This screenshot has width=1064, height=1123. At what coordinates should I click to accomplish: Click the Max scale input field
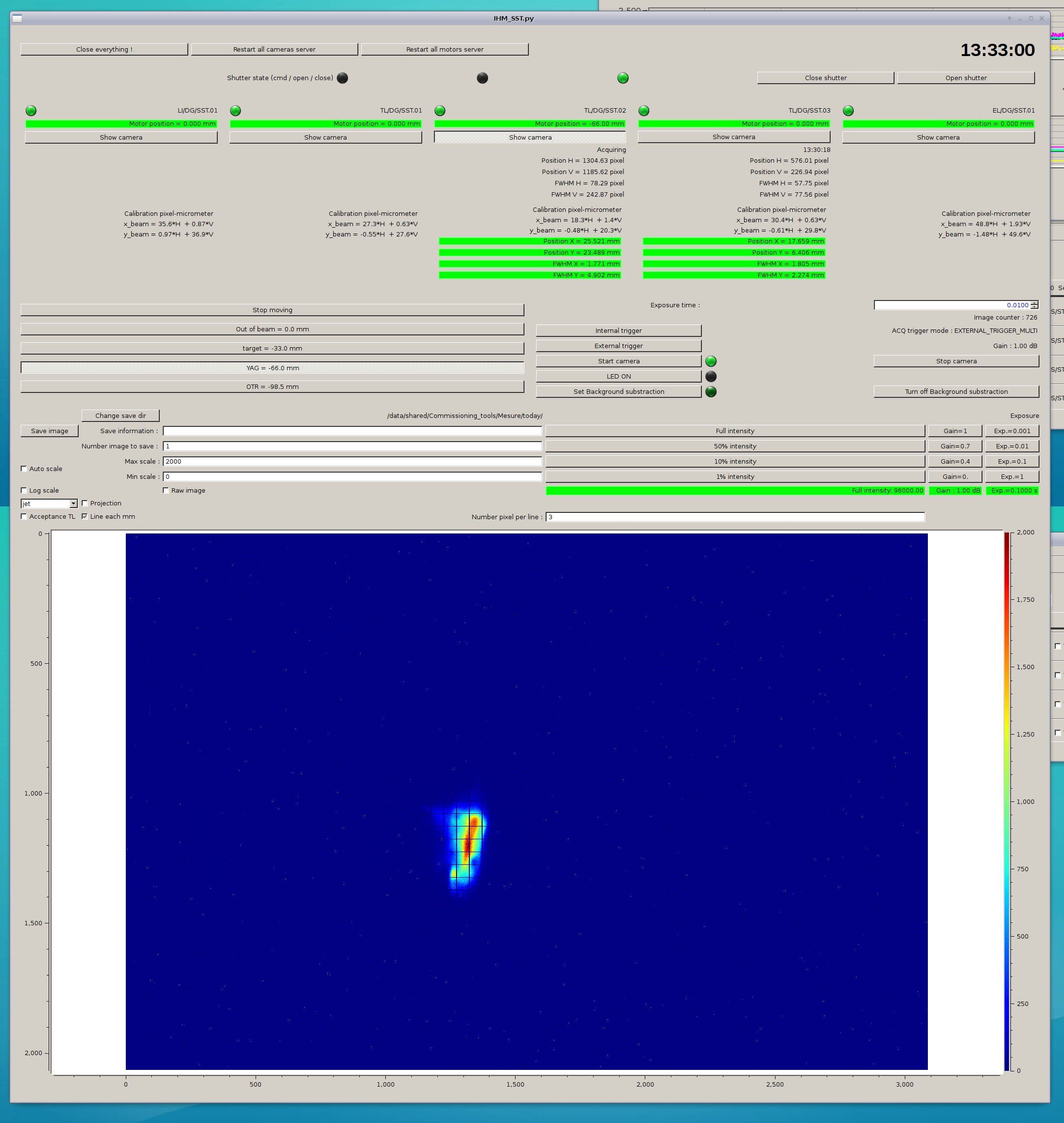(352, 461)
